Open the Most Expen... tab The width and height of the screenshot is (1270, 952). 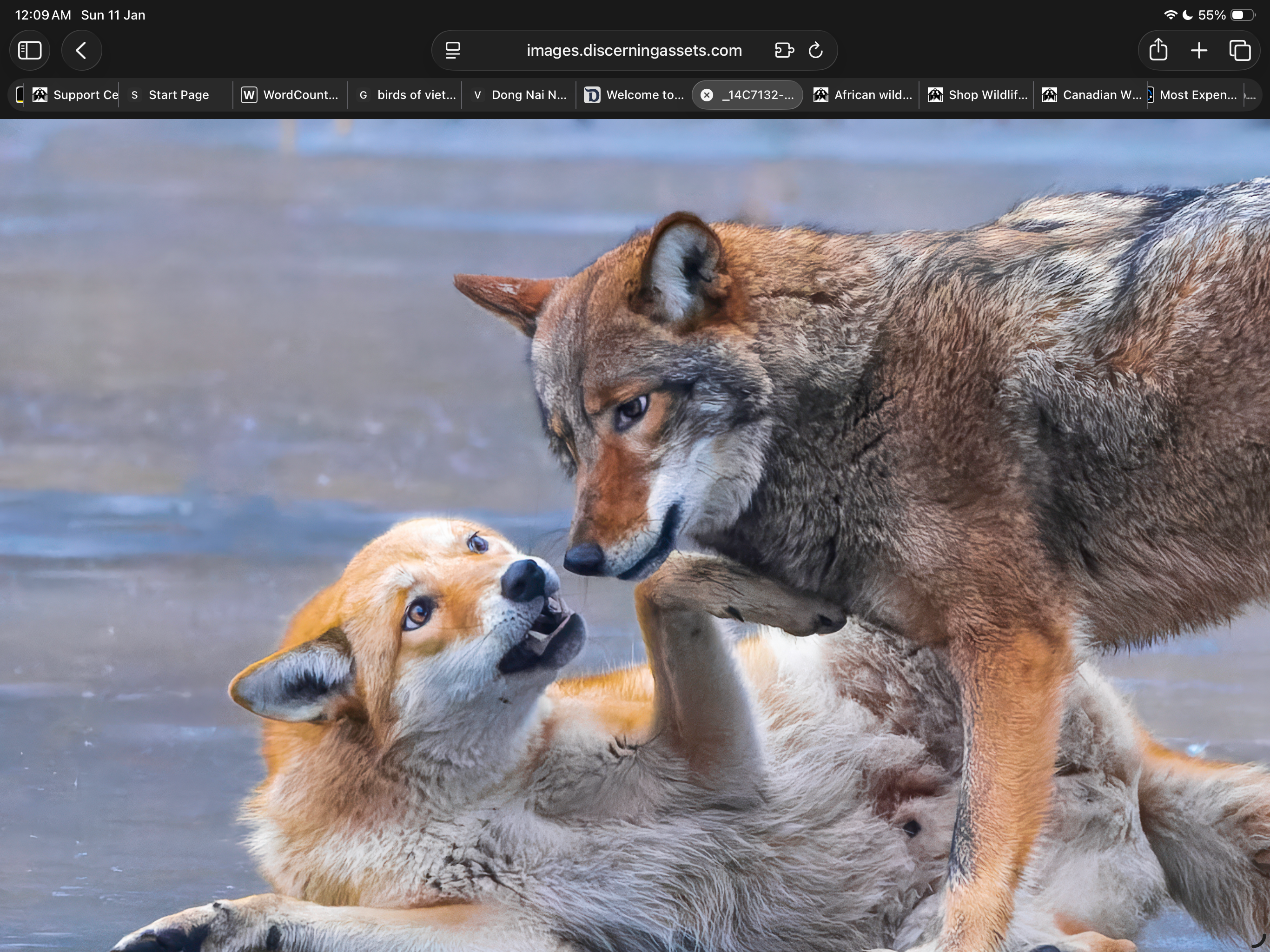1197,95
